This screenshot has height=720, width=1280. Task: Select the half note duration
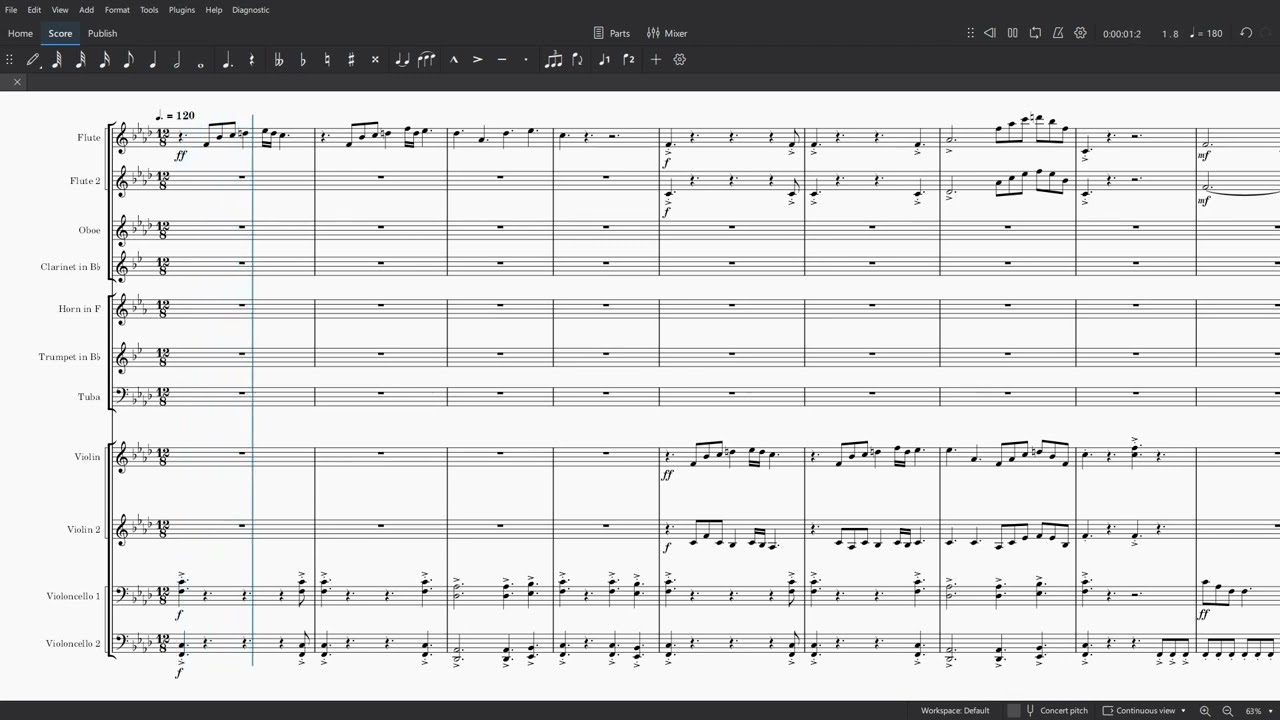coord(177,60)
